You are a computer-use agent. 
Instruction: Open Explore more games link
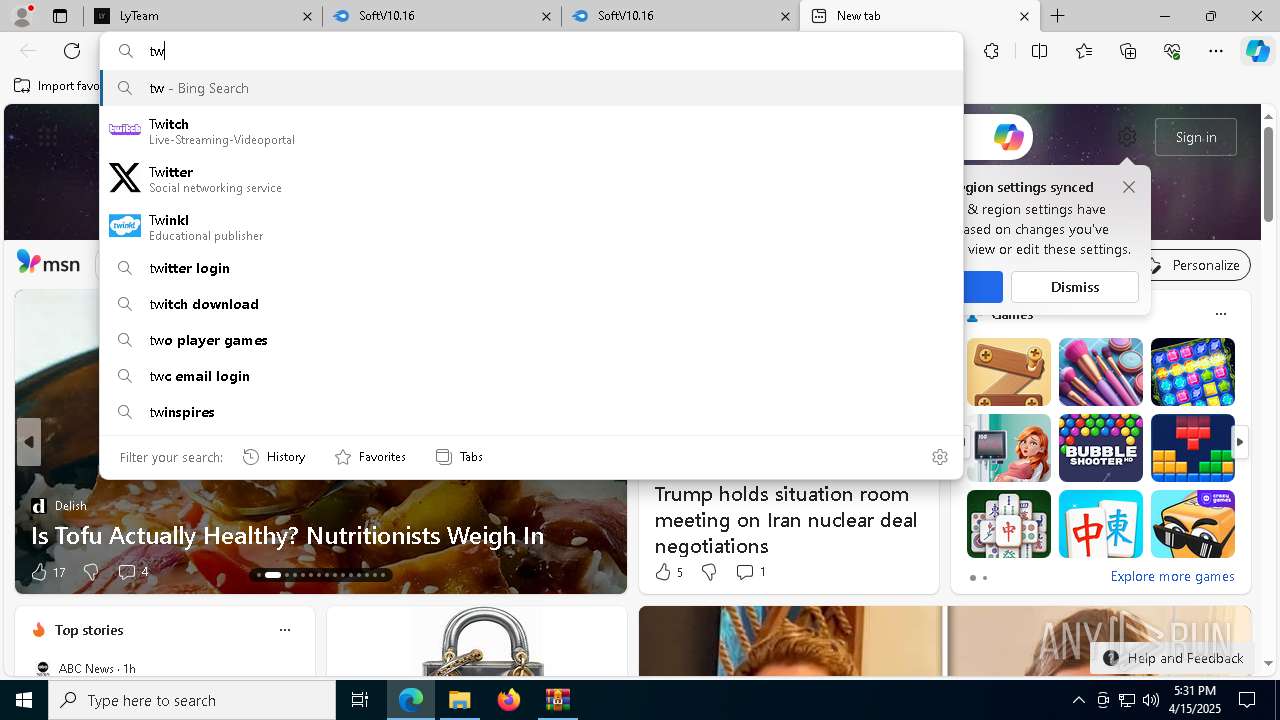[1172, 576]
